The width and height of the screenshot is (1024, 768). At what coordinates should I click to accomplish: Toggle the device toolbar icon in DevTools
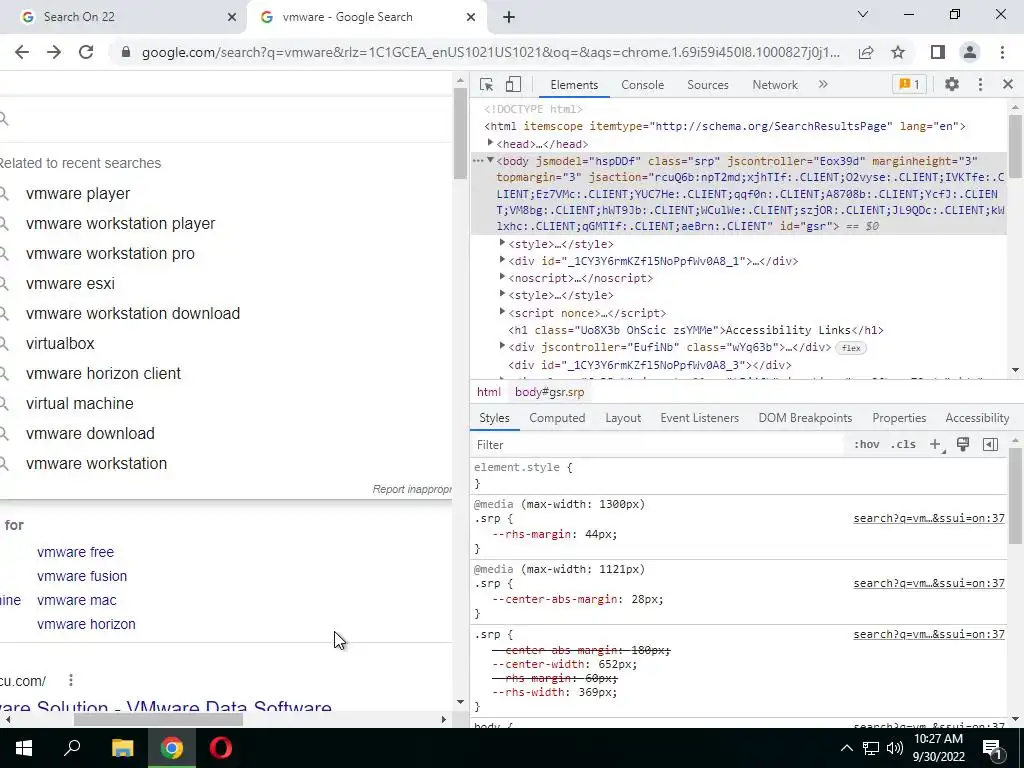click(x=513, y=85)
